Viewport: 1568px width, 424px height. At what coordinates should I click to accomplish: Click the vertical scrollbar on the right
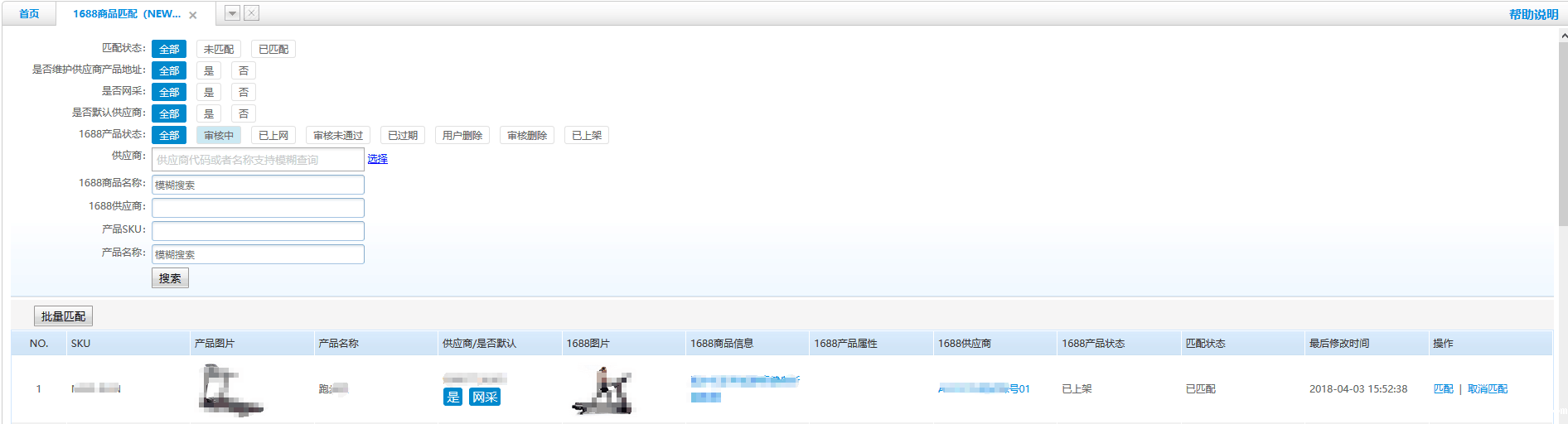[1563, 132]
